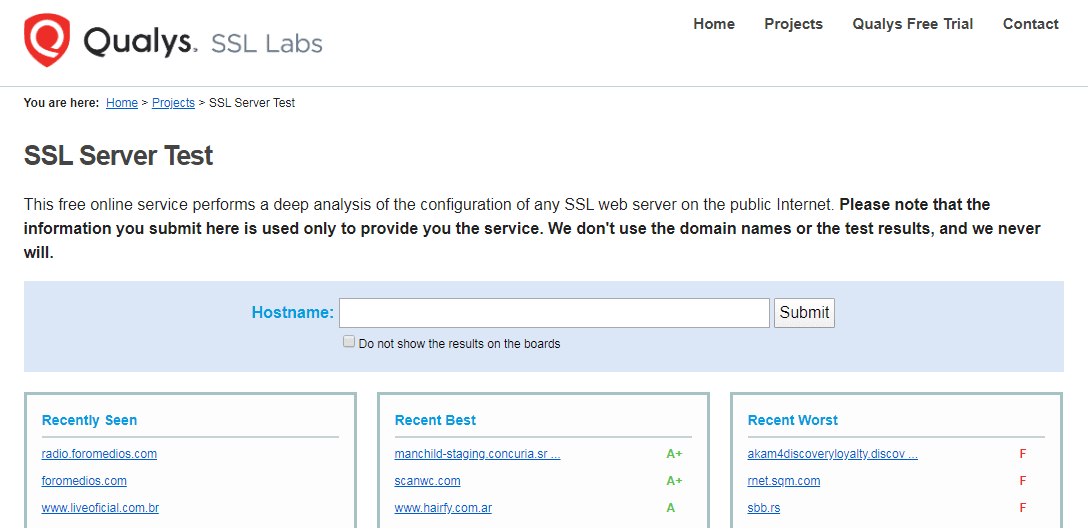Image resolution: width=1088 pixels, height=528 pixels.
Task: Open the Projects navigation menu item
Action: [x=793, y=24]
